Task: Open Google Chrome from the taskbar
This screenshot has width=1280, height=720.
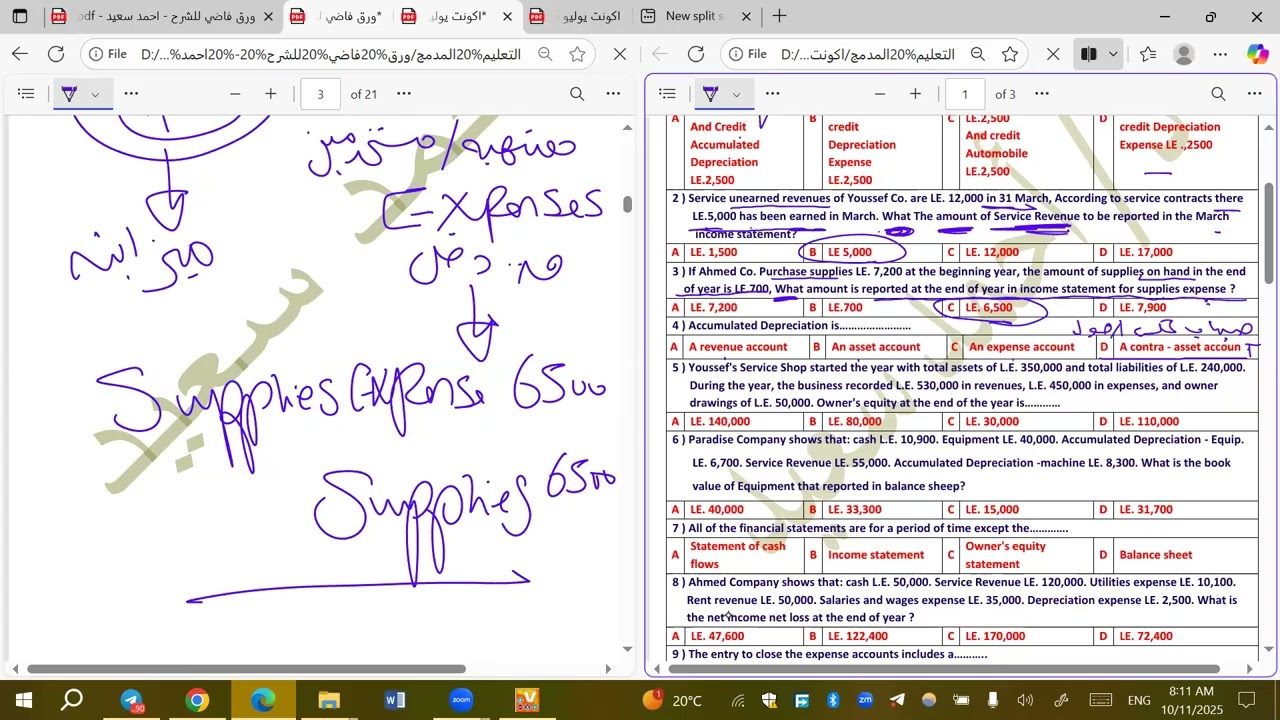Action: click(197, 700)
